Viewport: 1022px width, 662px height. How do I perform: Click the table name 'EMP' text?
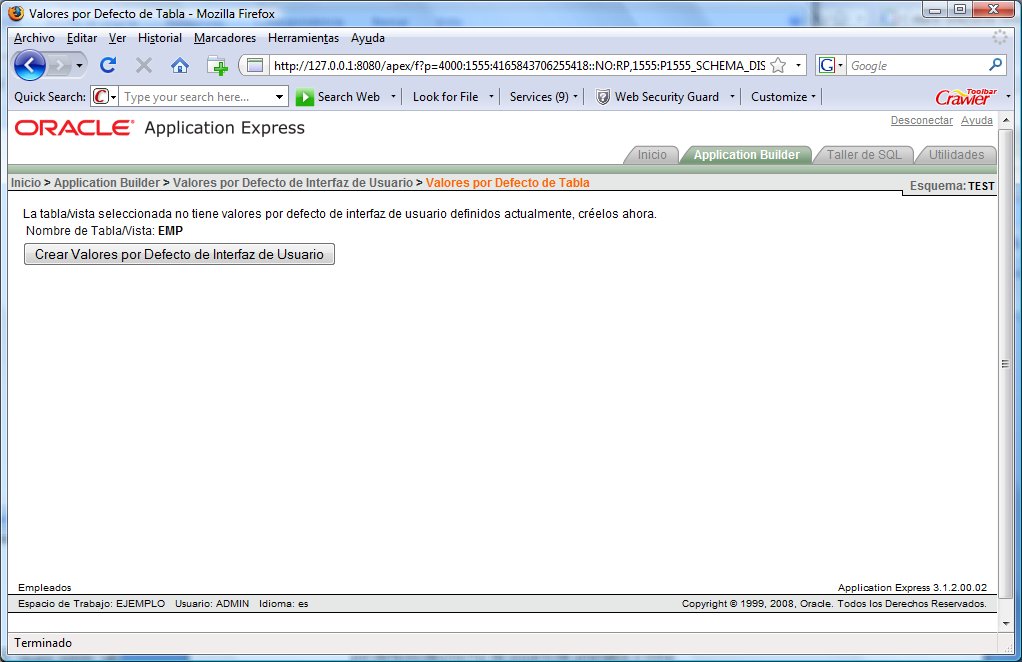[x=170, y=231]
